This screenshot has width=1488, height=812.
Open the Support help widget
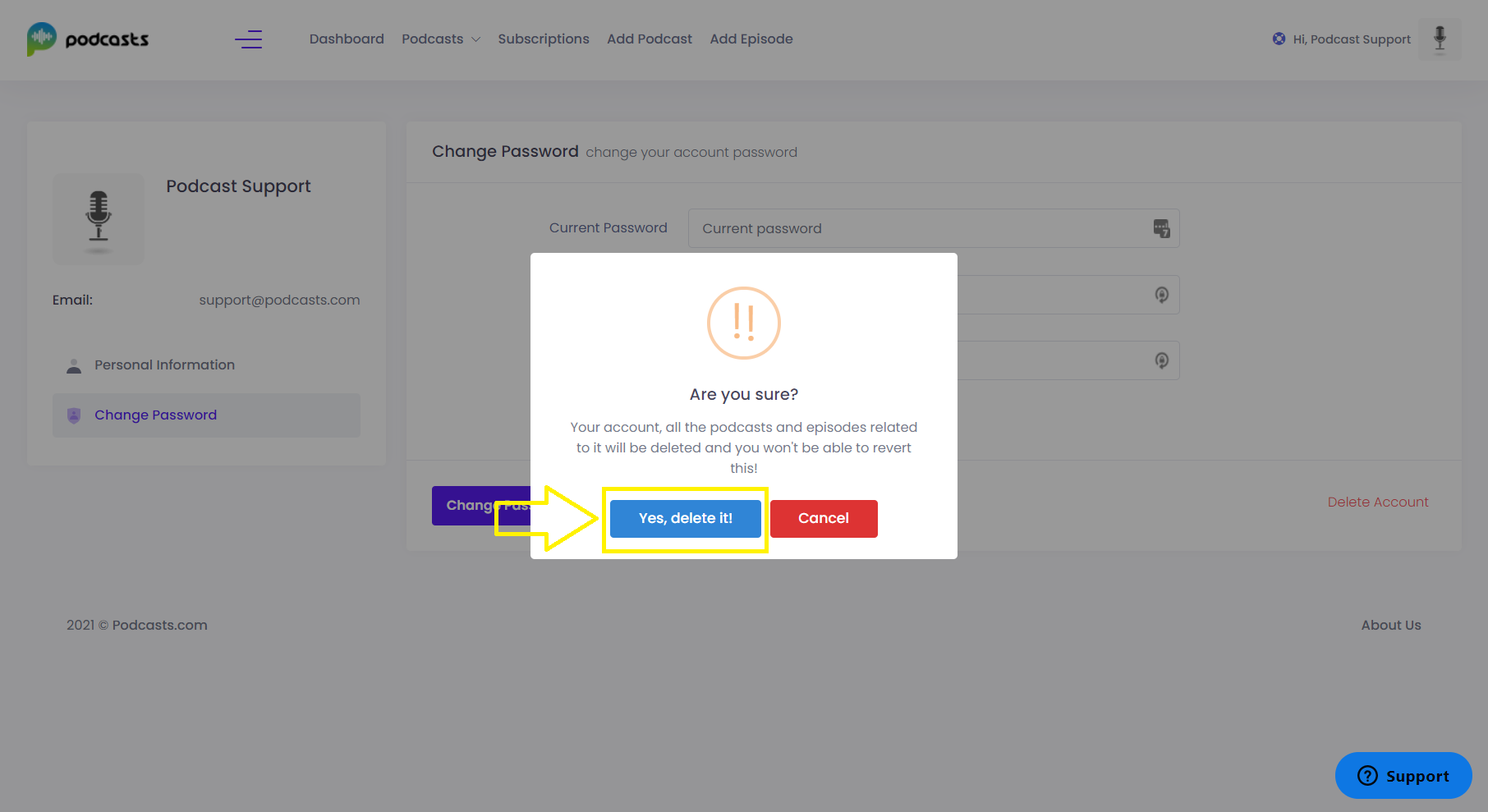(x=1403, y=775)
